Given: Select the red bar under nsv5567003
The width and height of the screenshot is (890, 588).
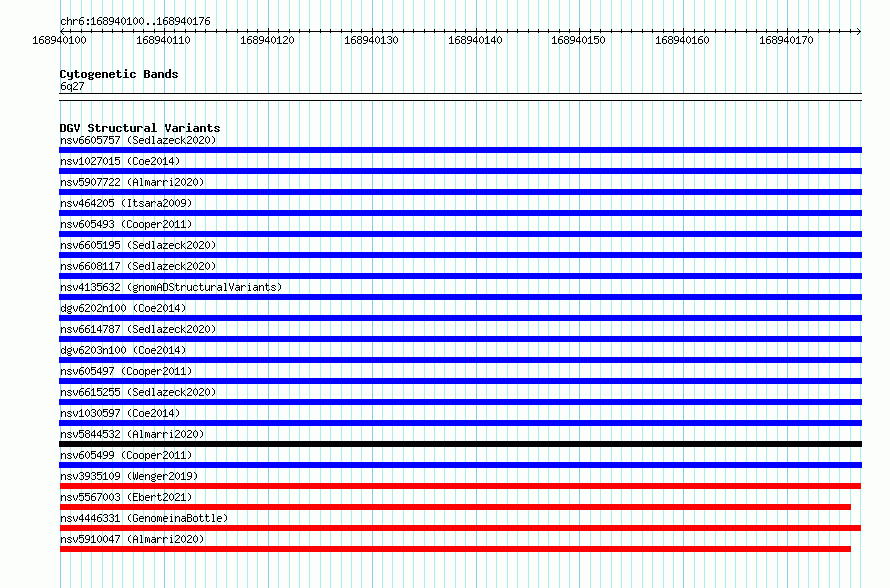Looking at the screenshot, I should pyautogui.click(x=455, y=507).
